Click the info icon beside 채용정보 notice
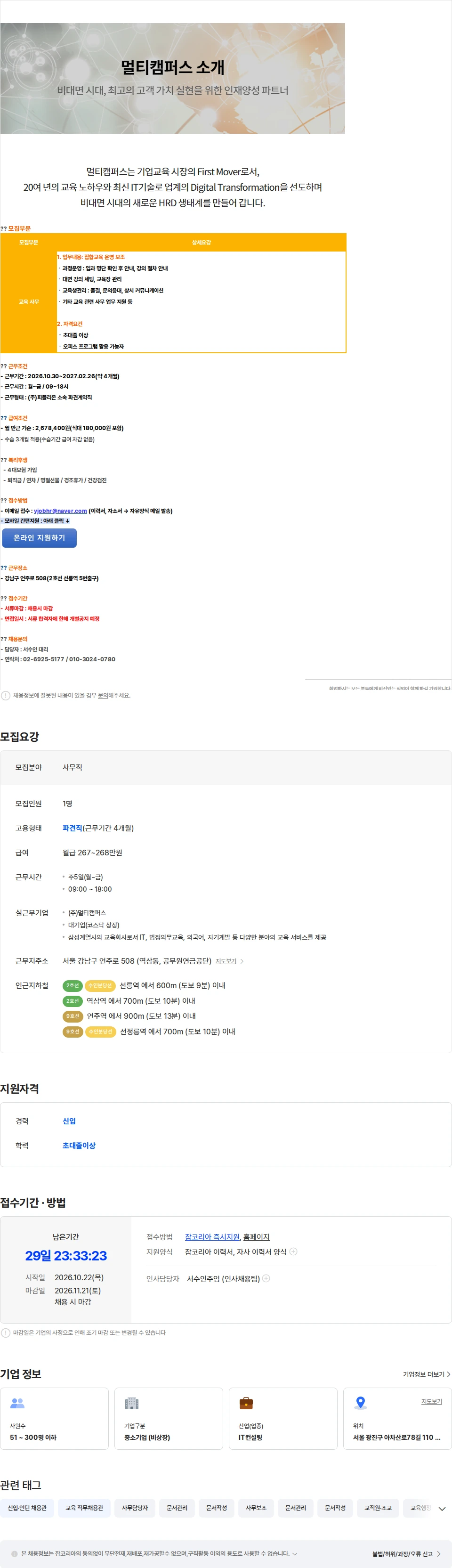This screenshot has height=1568, width=452. point(6,695)
